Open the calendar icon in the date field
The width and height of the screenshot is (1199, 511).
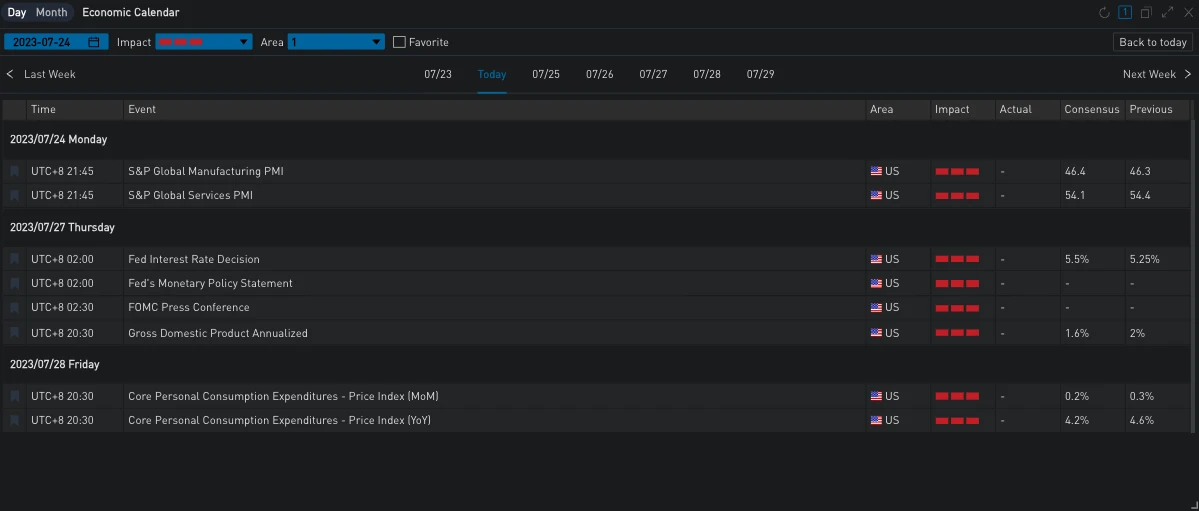pos(94,42)
